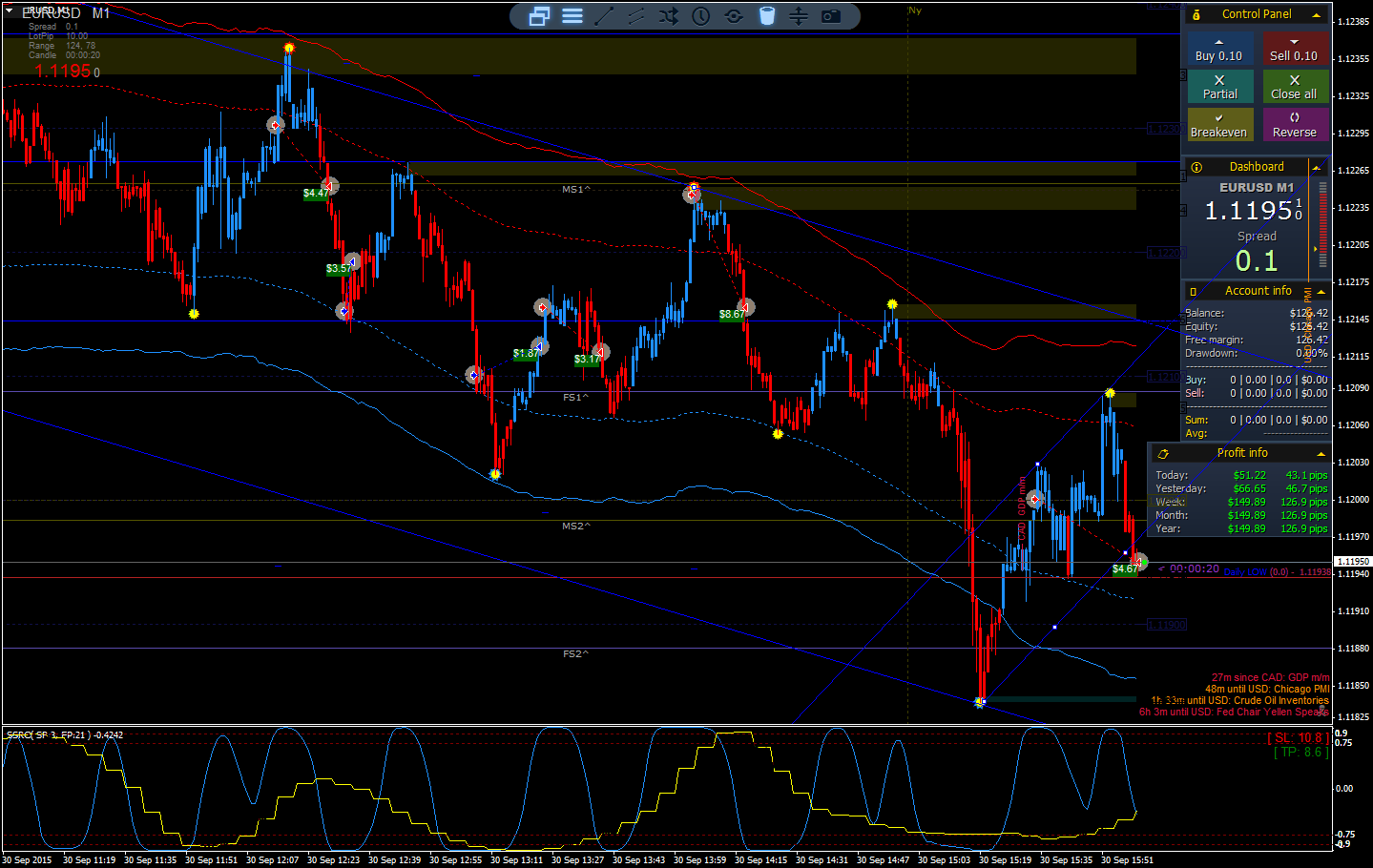Select the trend line drawing tool
This screenshot has width=1373, height=868.
point(604,16)
